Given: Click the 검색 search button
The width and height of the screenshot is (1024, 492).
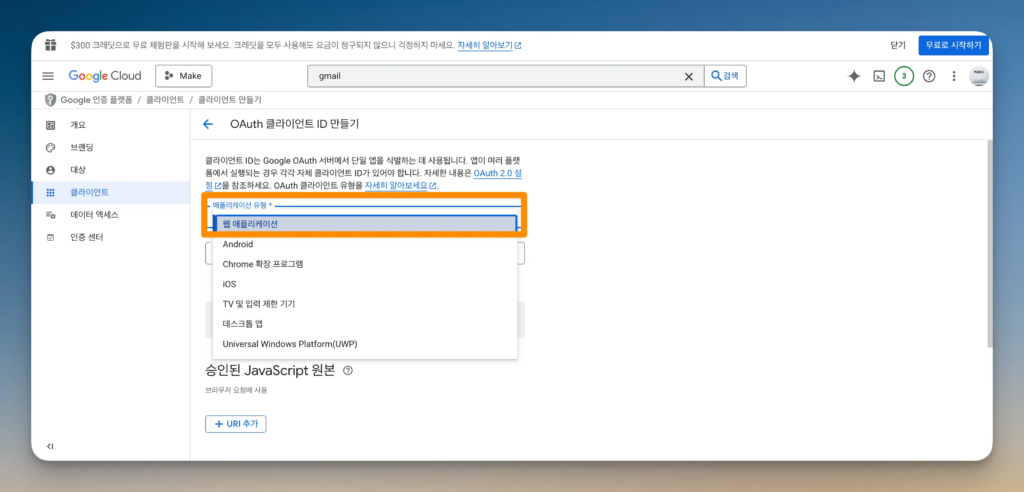Looking at the screenshot, I should tap(725, 76).
